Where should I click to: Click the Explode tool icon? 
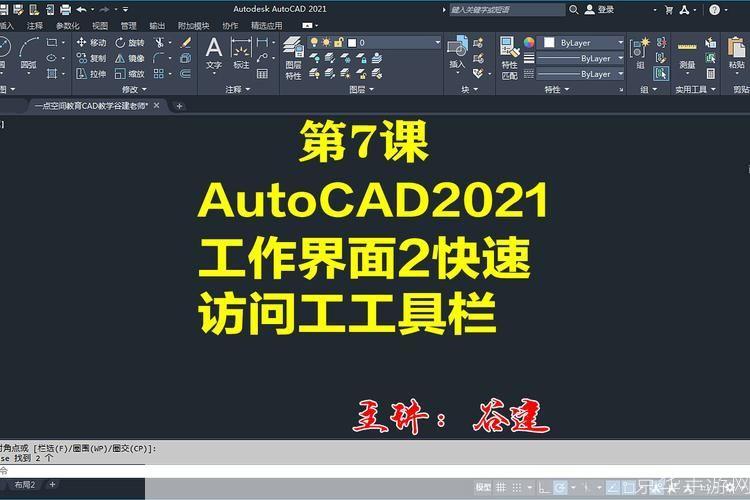(186, 58)
